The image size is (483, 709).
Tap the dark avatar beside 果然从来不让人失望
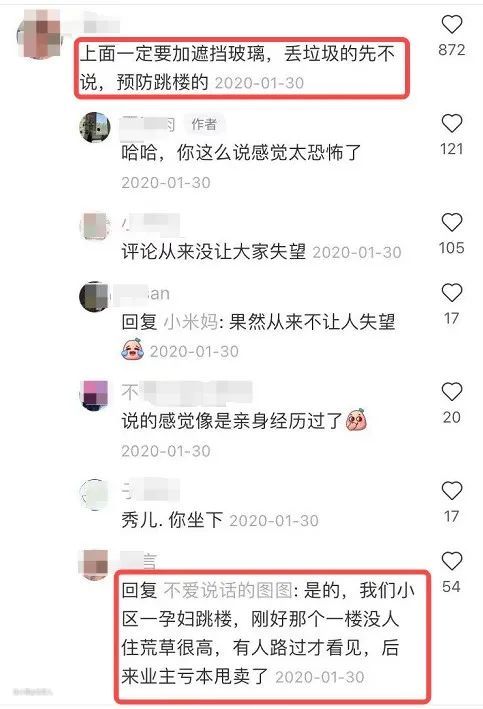point(95,297)
